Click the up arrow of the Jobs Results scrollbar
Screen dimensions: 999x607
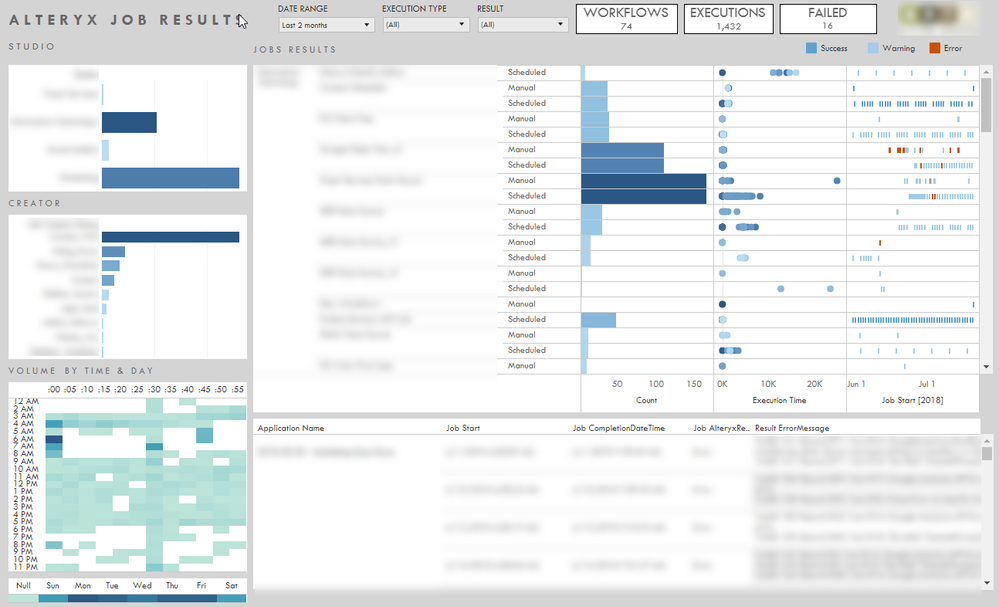986,72
